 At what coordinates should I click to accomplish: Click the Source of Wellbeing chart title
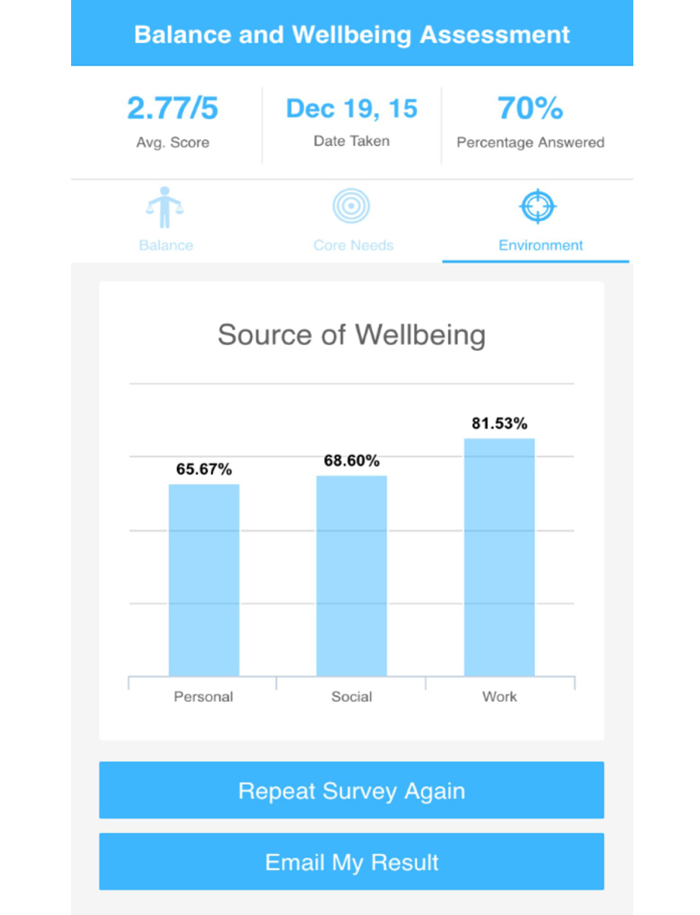[350, 335]
